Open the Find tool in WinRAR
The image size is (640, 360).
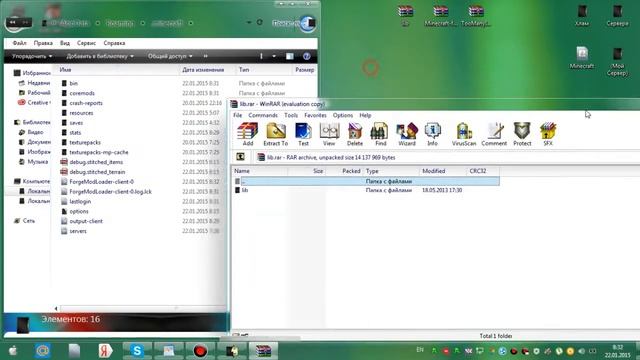tap(380, 134)
